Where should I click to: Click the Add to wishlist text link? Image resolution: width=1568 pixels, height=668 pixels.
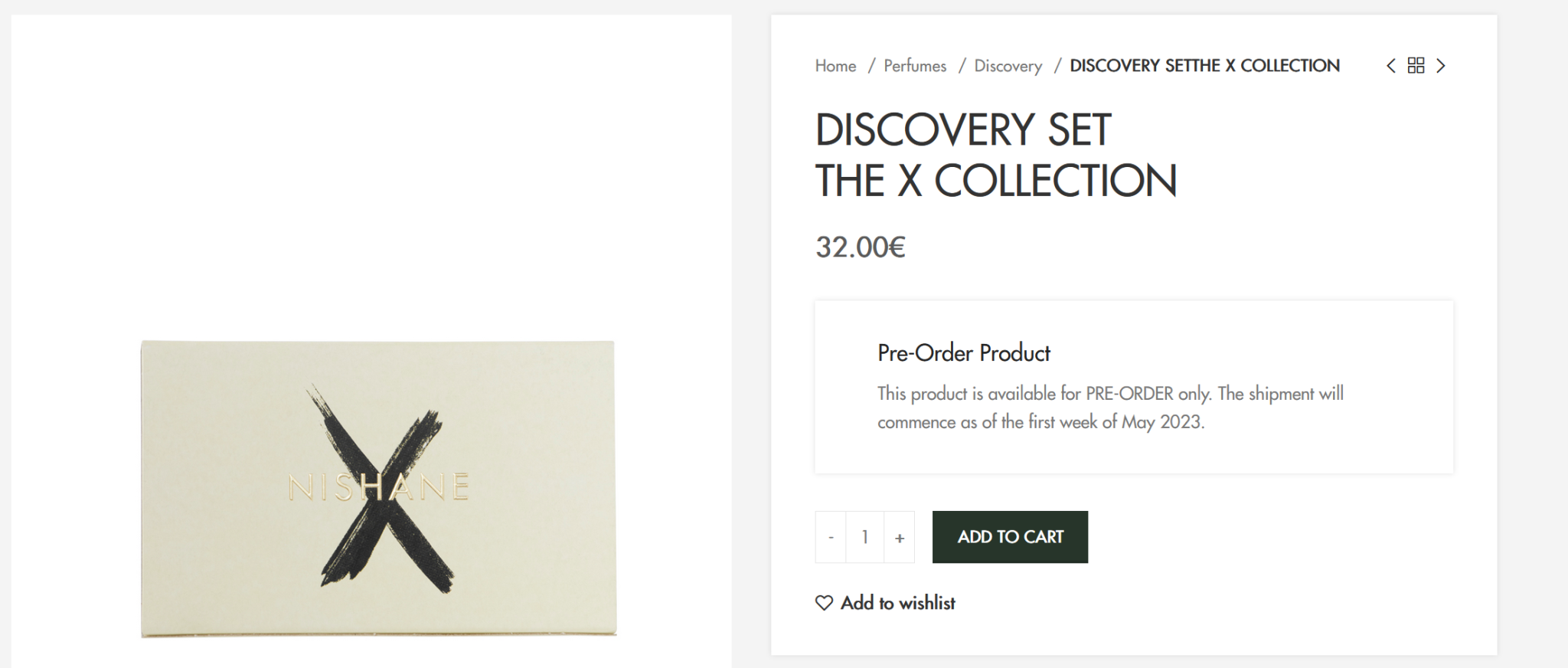click(x=897, y=604)
